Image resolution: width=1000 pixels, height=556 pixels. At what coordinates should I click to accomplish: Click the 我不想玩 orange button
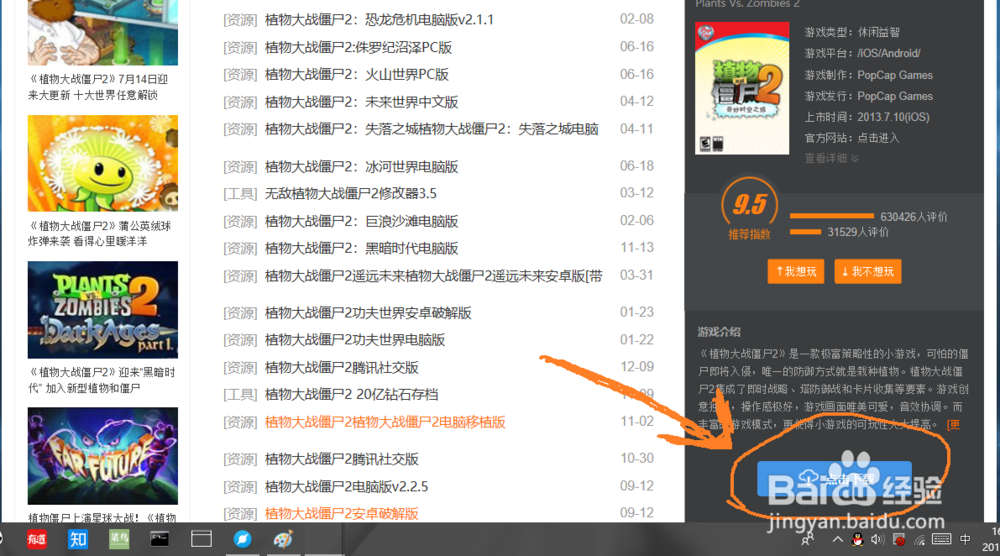(867, 272)
